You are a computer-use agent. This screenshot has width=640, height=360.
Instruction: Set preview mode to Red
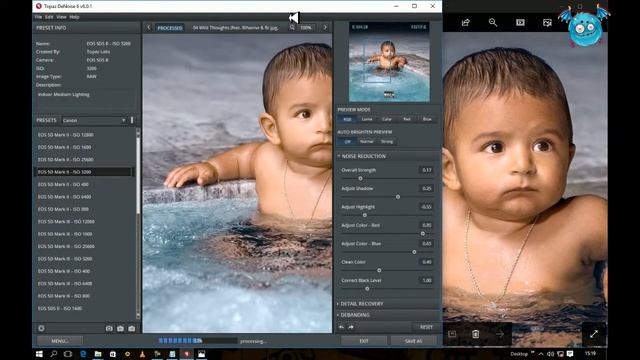(x=407, y=119)
